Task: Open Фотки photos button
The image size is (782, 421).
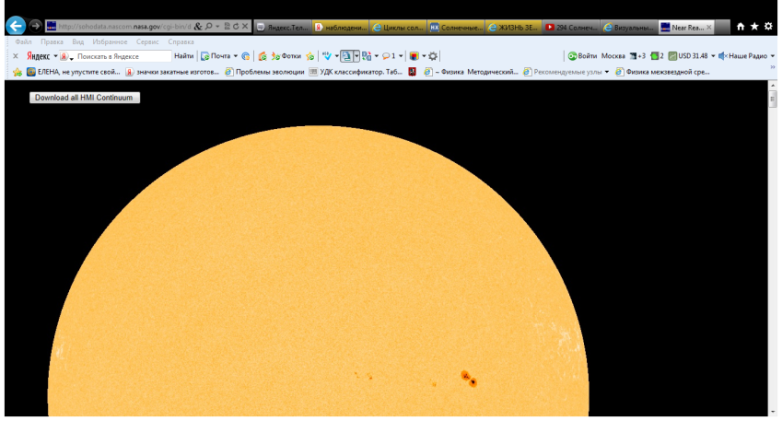Action: (x=286, y=56)
